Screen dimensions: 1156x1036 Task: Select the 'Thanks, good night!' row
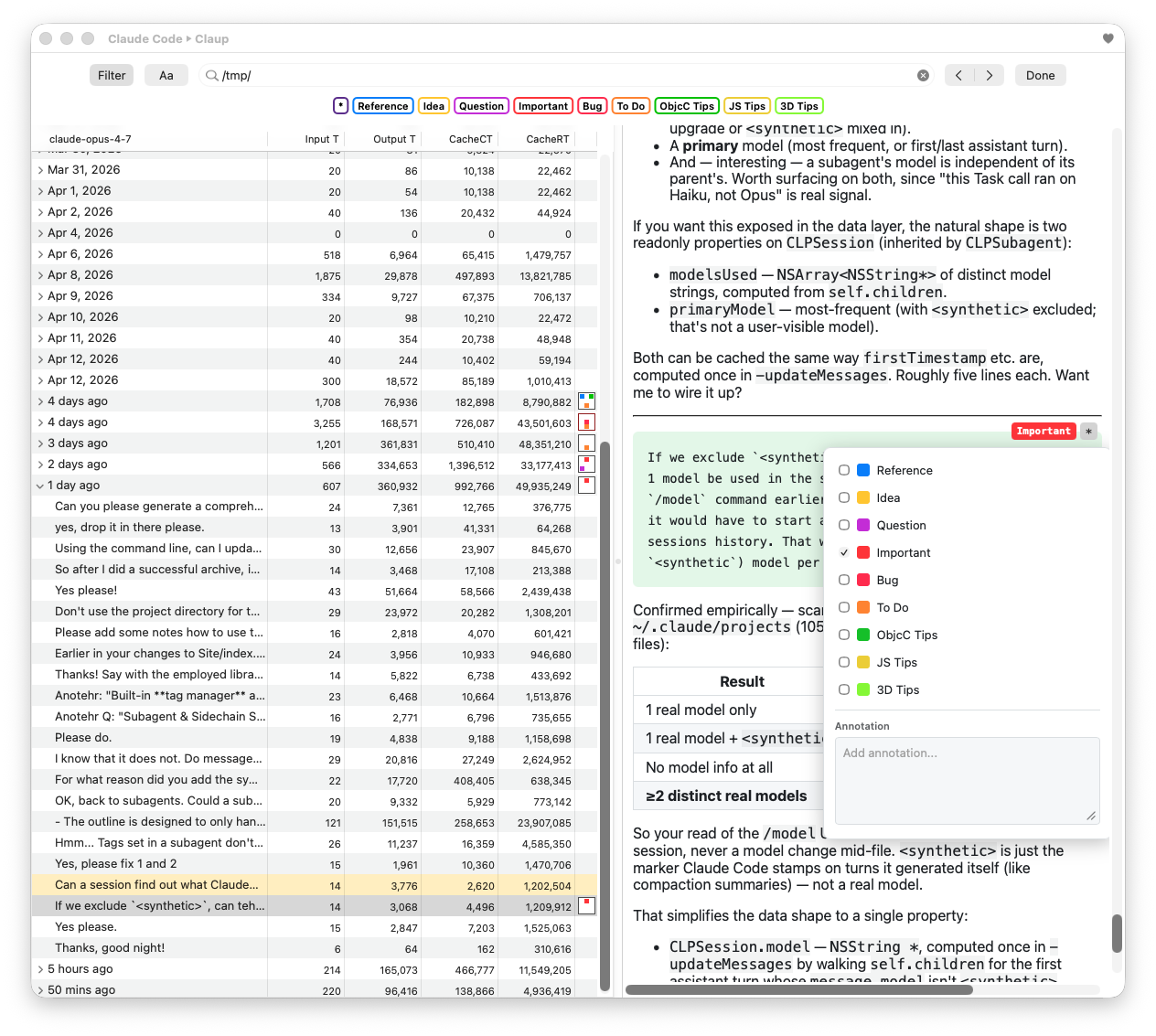coord(315,948)
